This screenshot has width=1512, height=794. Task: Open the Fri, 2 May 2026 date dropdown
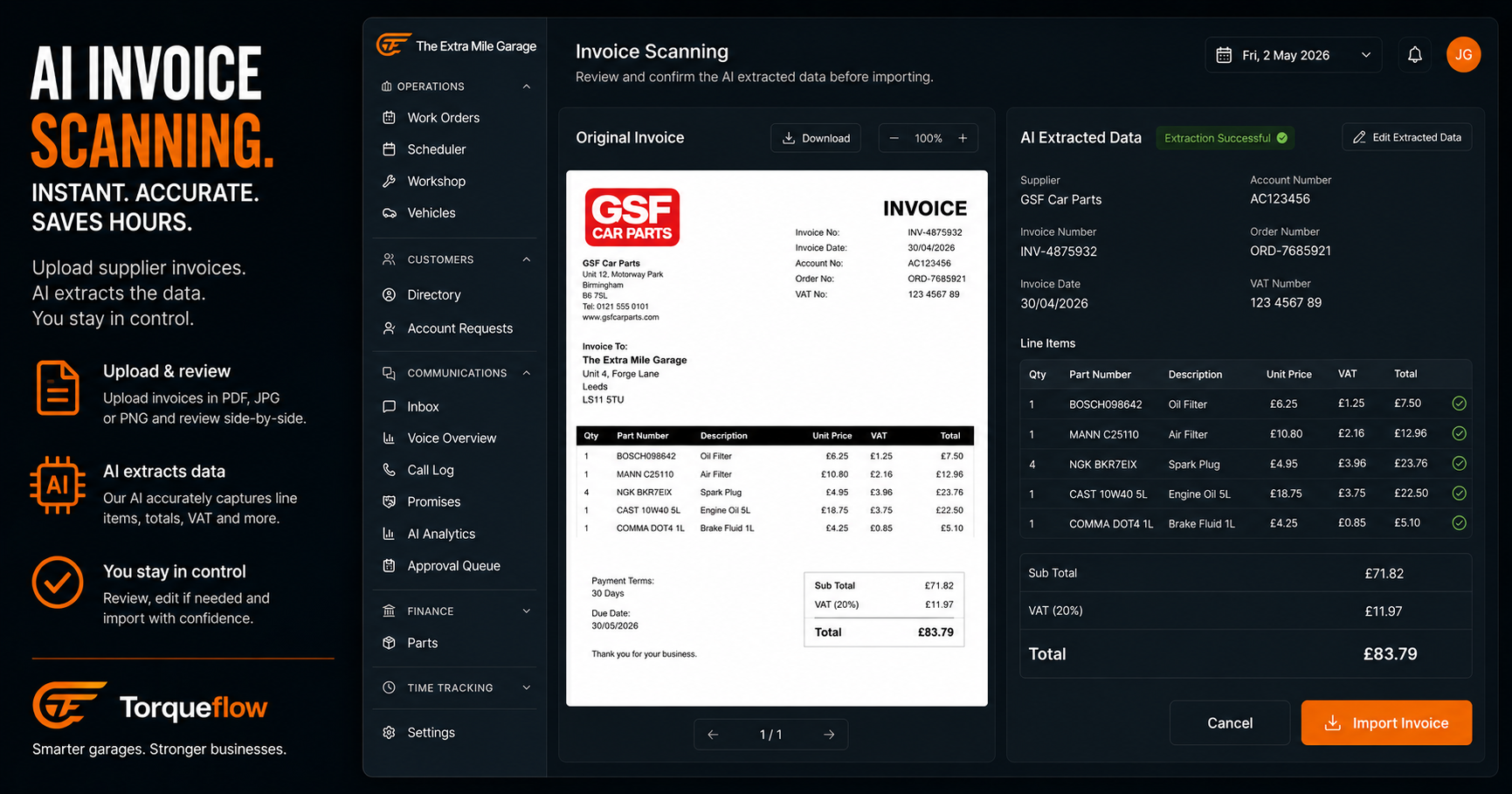coord(1294,55)
